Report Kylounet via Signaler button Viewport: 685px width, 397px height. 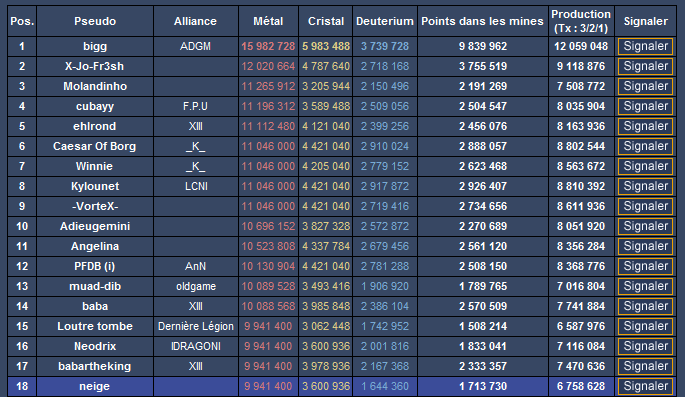(645, 186)
